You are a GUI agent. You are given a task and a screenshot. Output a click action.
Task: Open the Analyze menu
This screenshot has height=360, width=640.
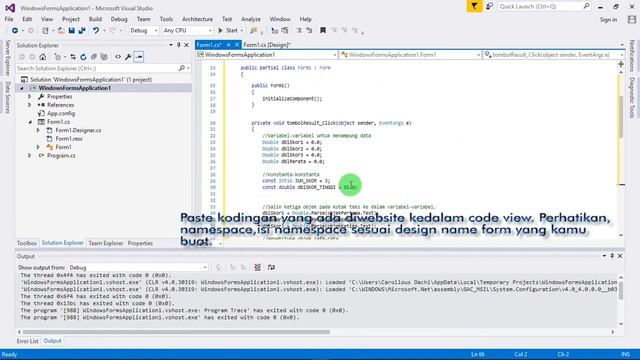pos(251,19)
